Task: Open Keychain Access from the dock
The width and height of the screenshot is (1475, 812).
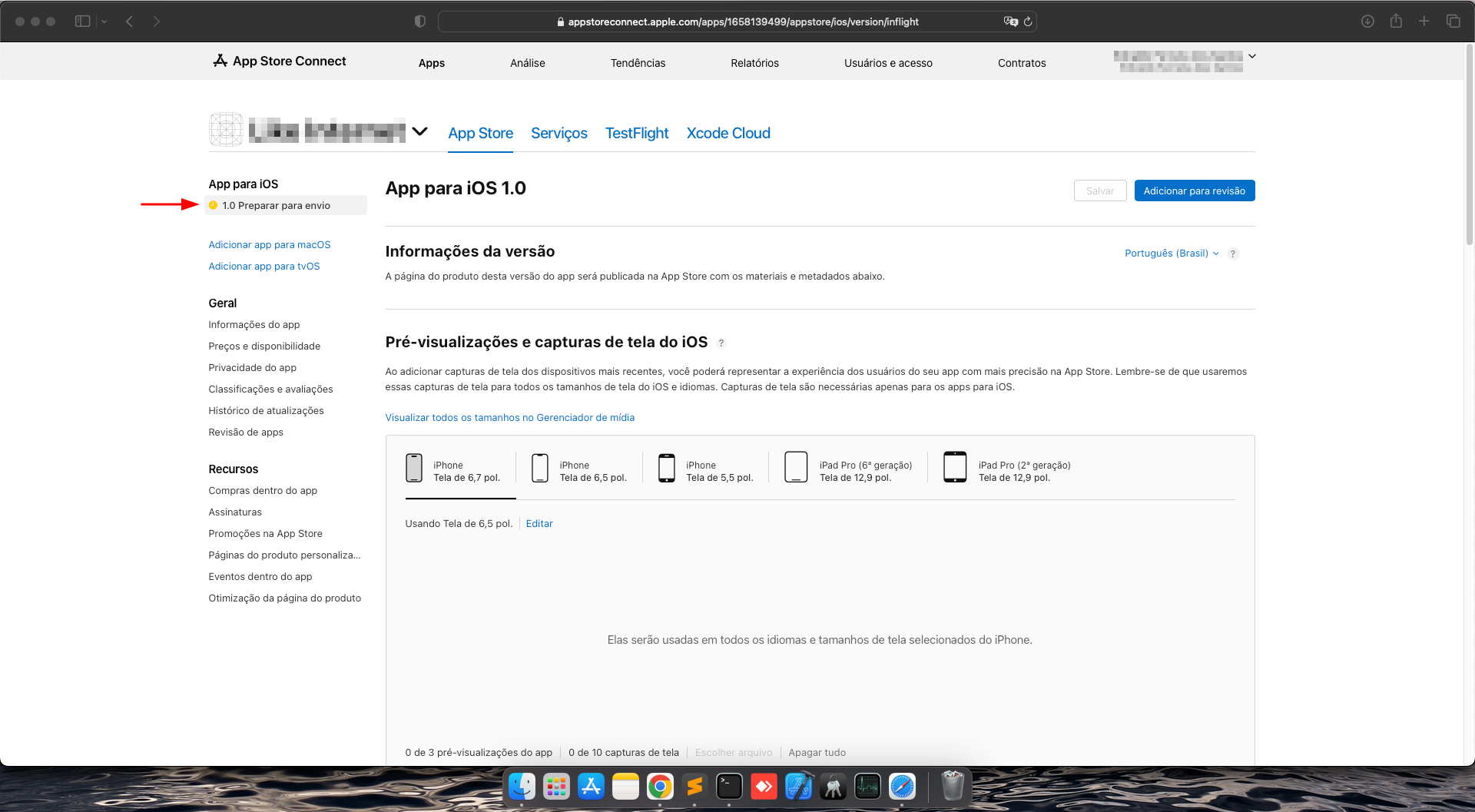Action: [x=833, y=787]
